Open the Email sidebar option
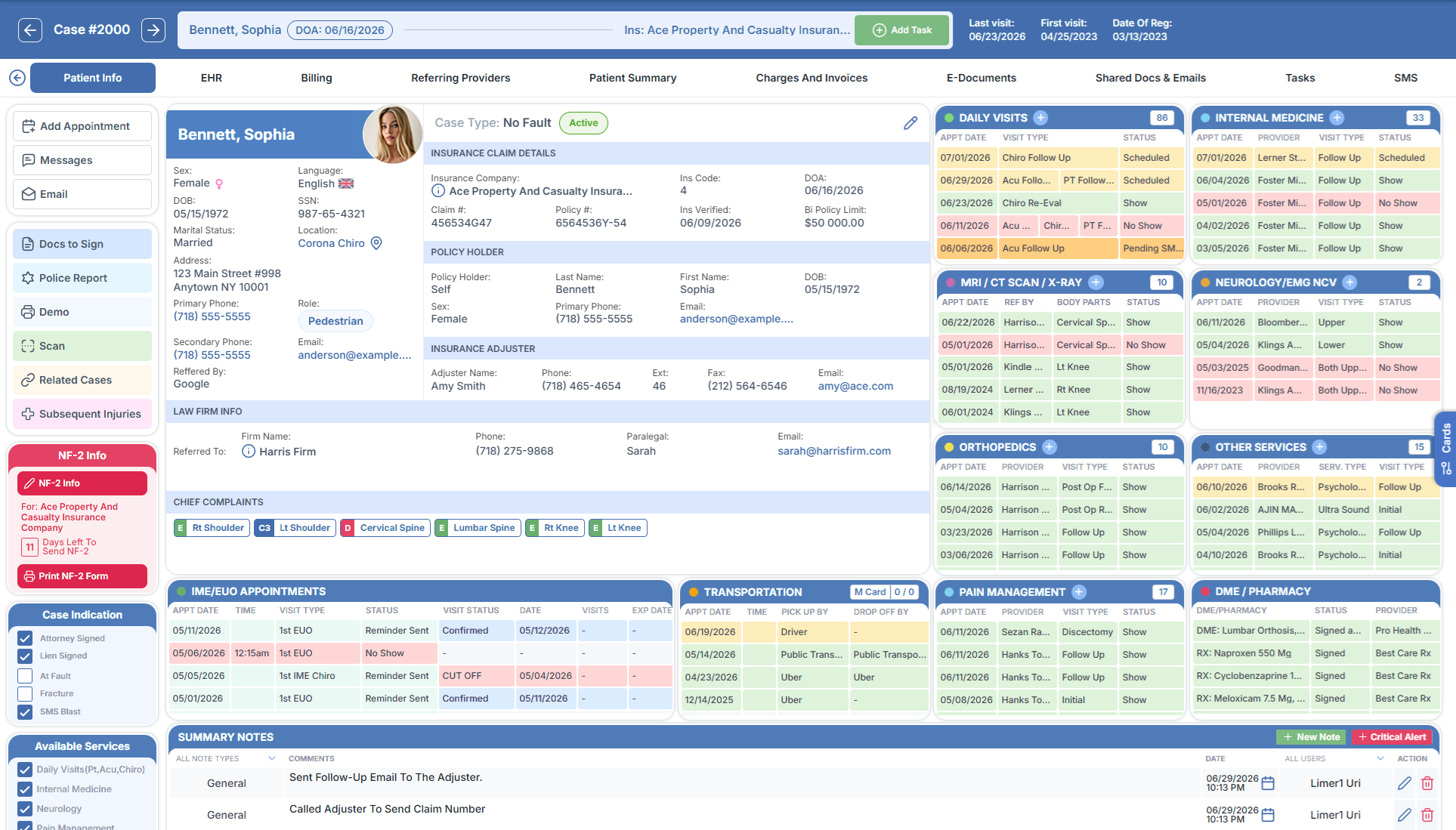The image size is (1456, 830). point(82,194)
